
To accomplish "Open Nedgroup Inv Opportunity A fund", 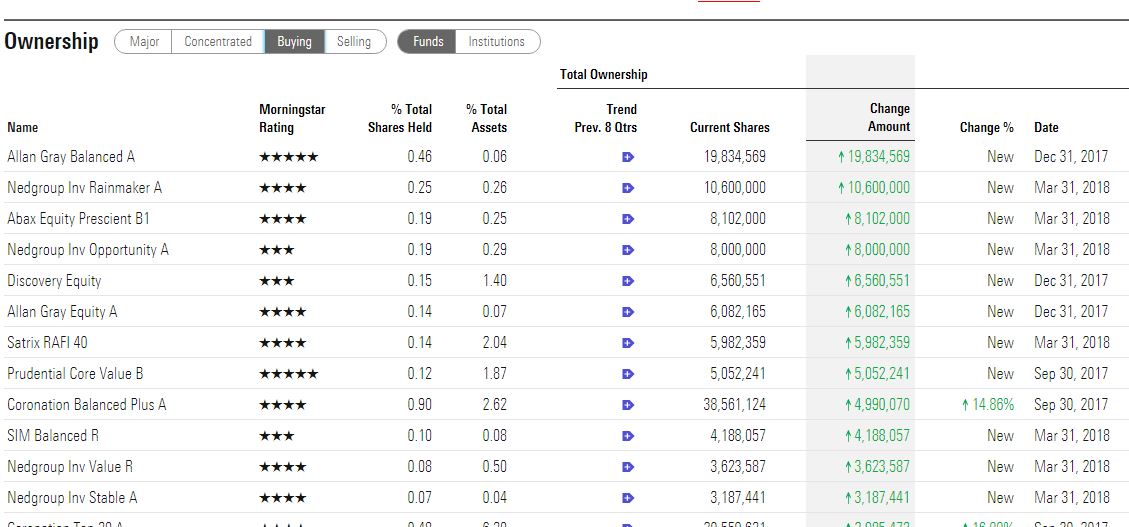I will [88, 250].
